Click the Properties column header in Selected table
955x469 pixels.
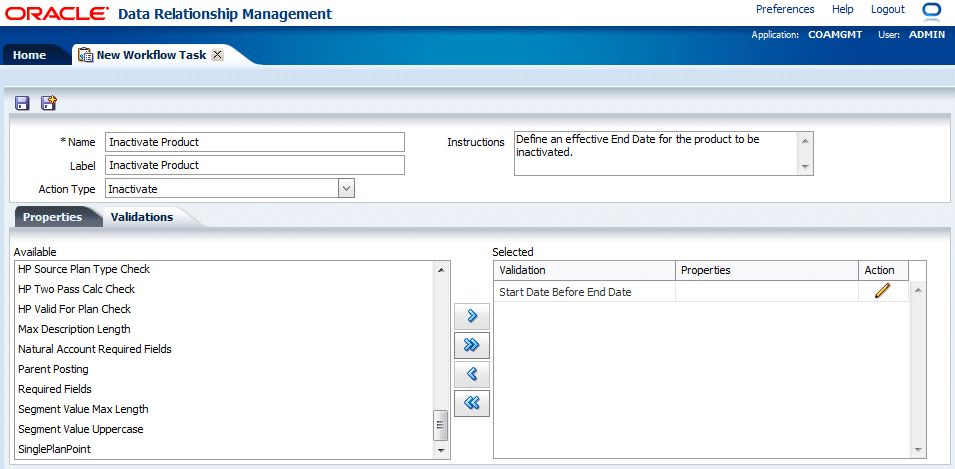(767, 270)
